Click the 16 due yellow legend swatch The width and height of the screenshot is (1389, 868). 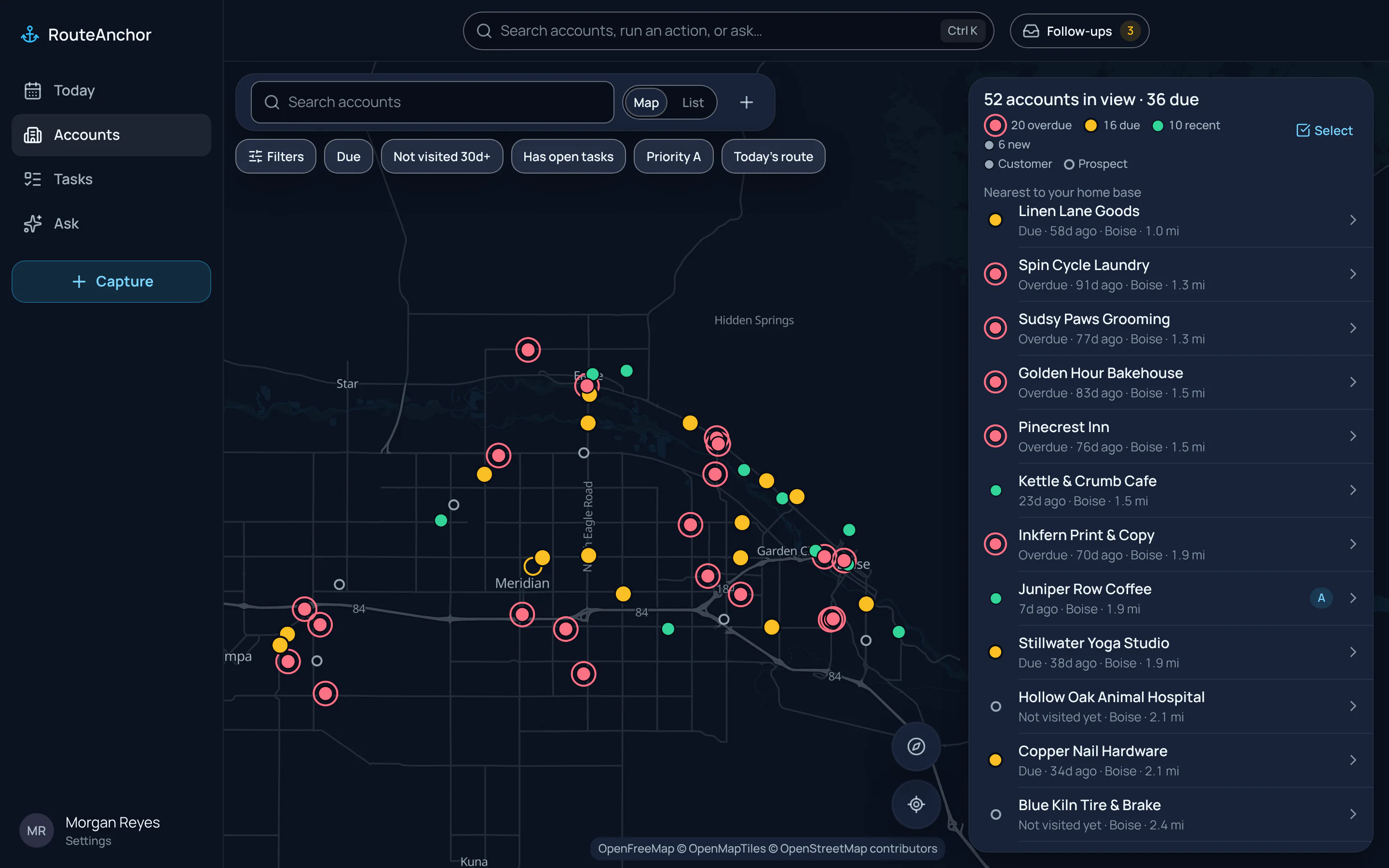1090,125
